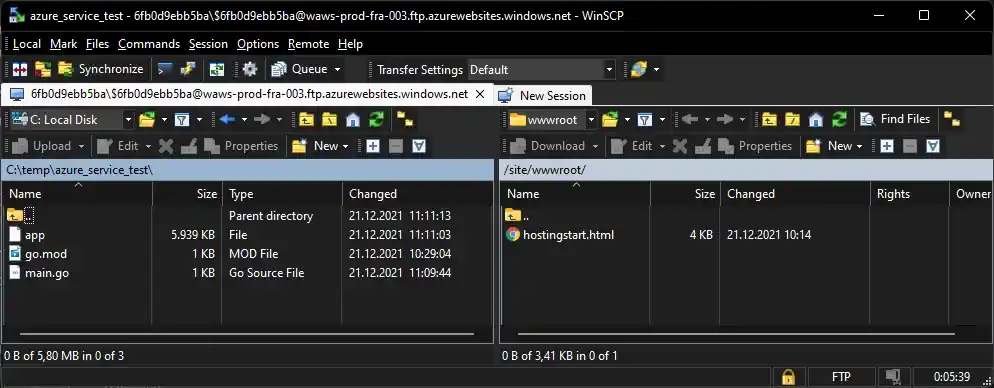Refresh the local panel
The height and width of the screenshot is (388, 994).
tap(377, 119)
